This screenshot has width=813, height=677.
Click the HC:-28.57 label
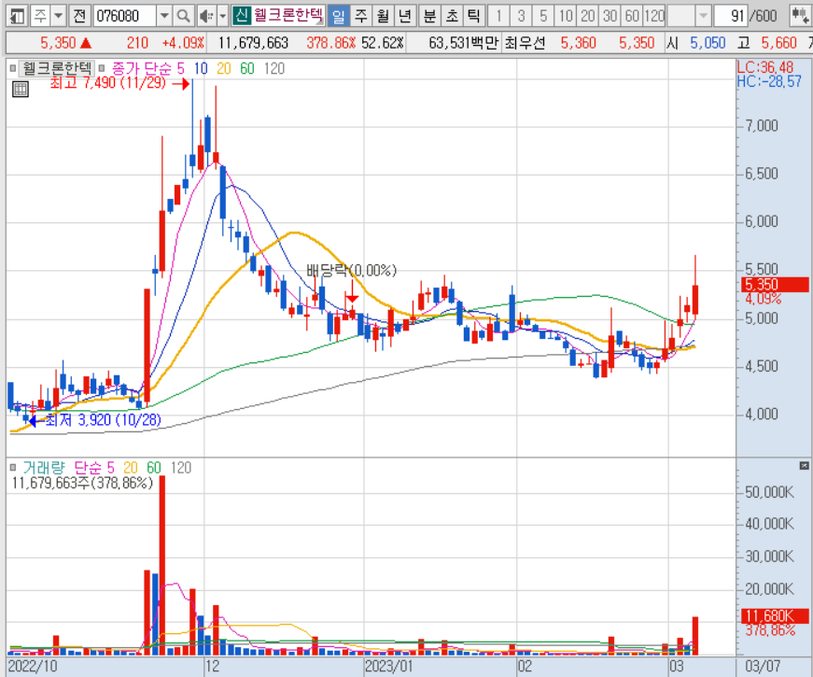[769, 81]
